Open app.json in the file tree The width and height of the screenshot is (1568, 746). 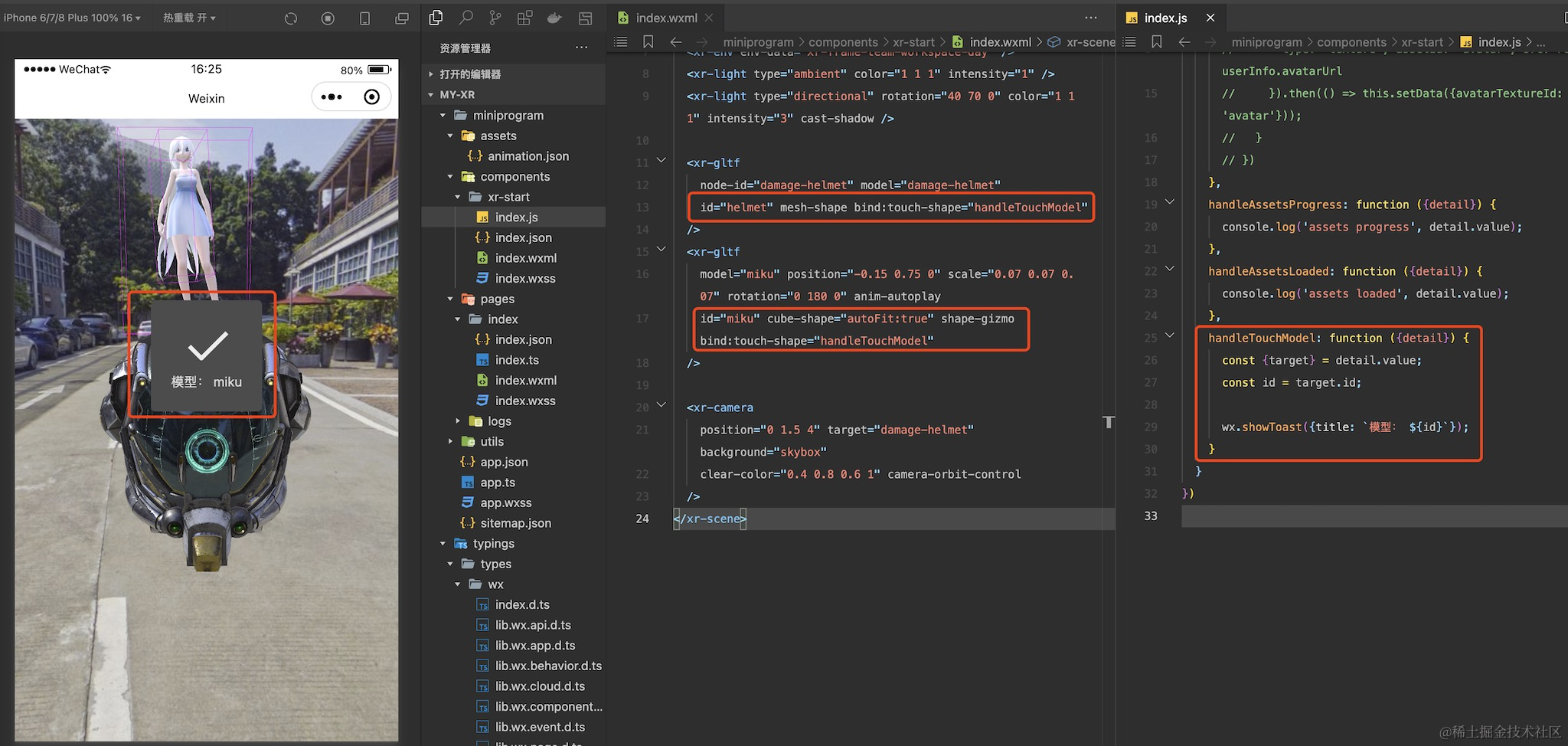pos(504,463)
